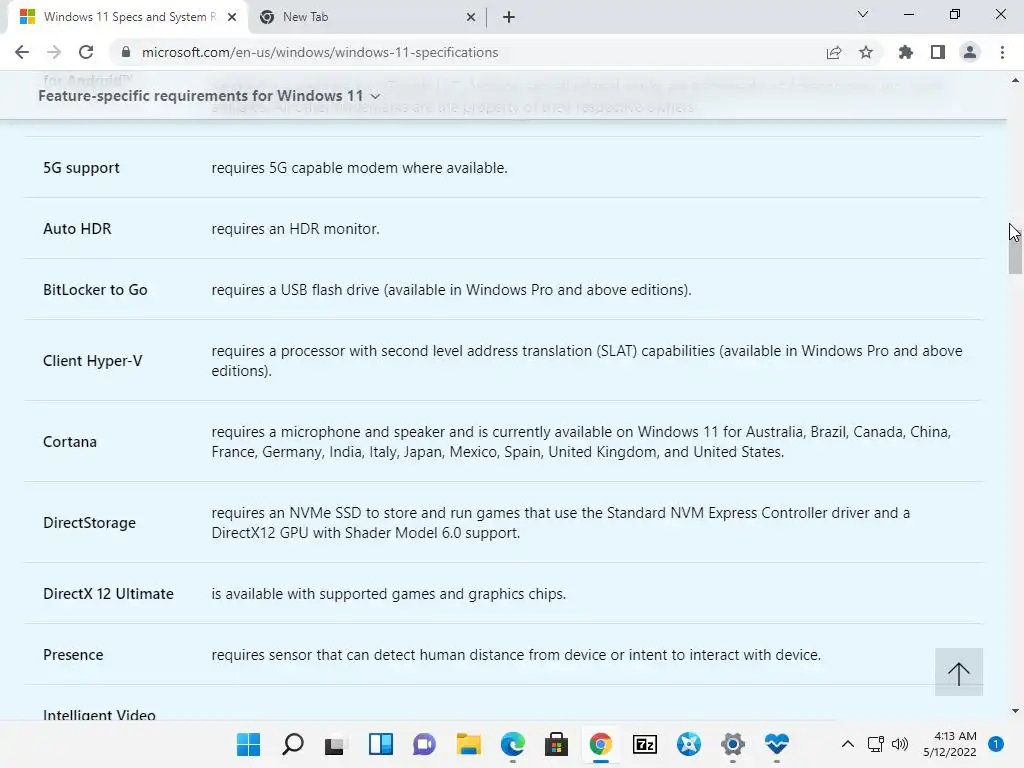
Task: Click the Presence feature label
Action: (x=73, y=654)
